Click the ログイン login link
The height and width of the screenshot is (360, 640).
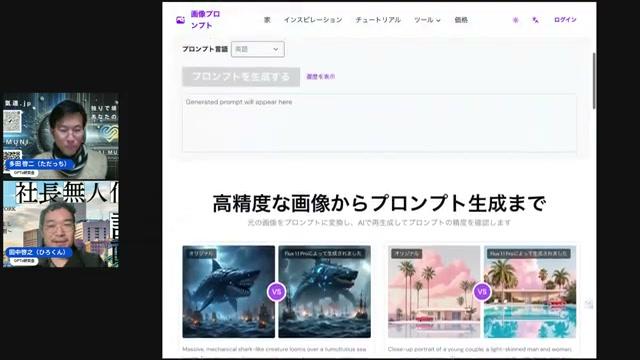[x=565, y=20]
